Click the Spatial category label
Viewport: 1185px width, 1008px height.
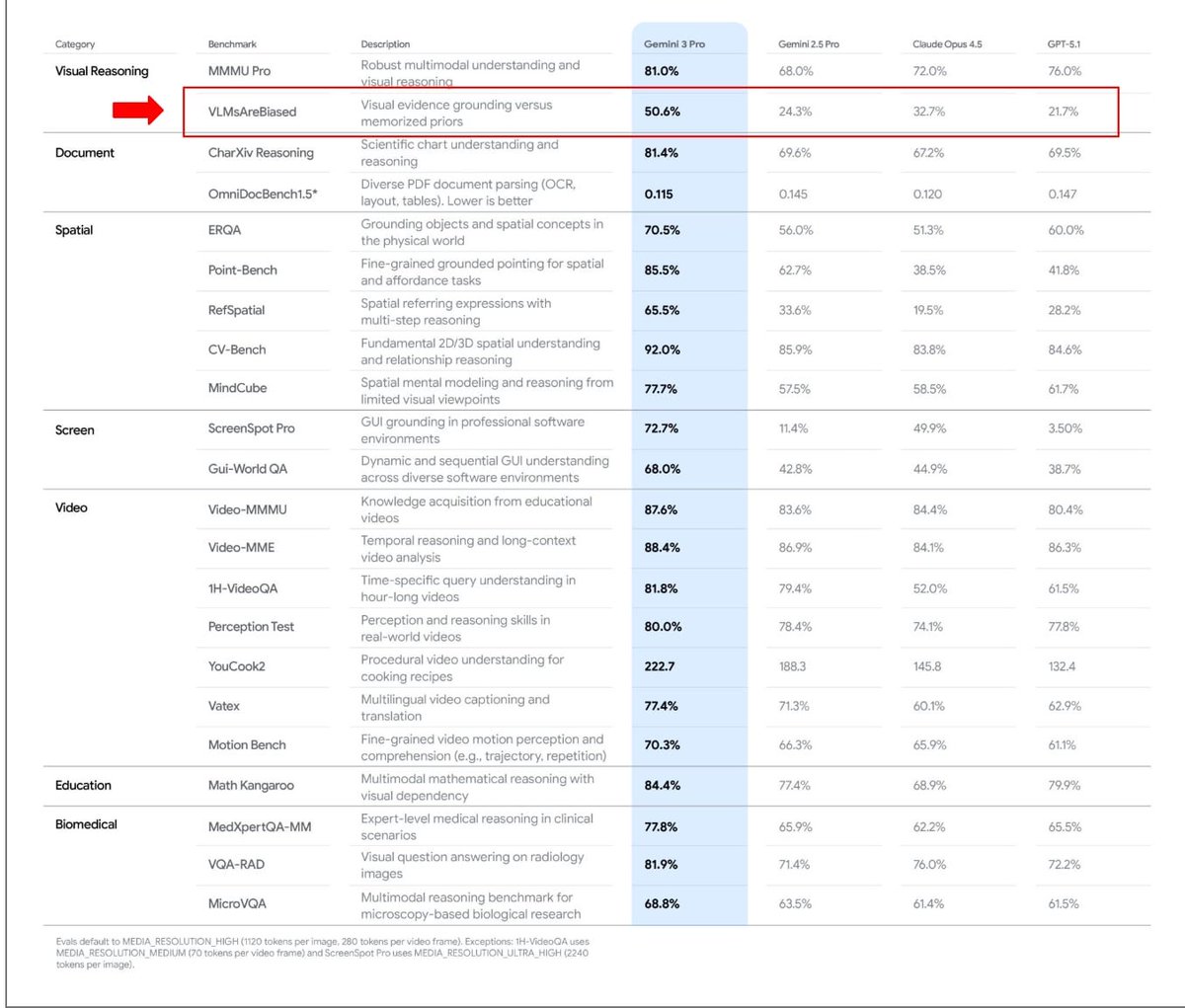coord(74,230)
